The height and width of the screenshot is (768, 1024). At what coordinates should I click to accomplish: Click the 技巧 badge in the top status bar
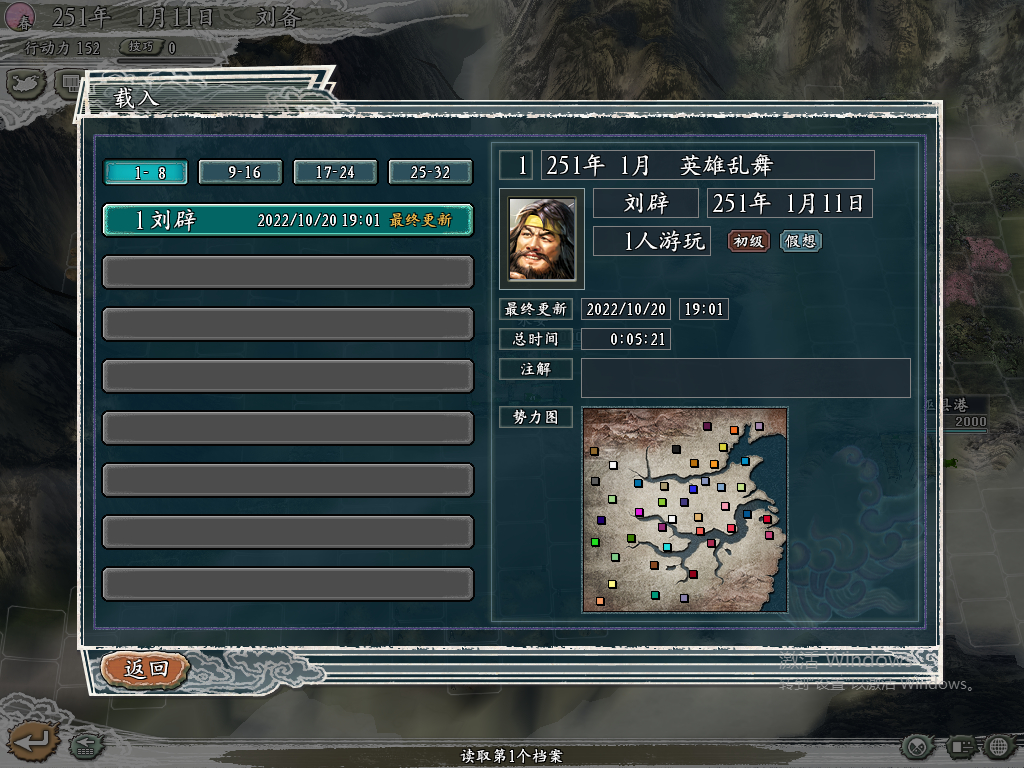click(141, 47)
